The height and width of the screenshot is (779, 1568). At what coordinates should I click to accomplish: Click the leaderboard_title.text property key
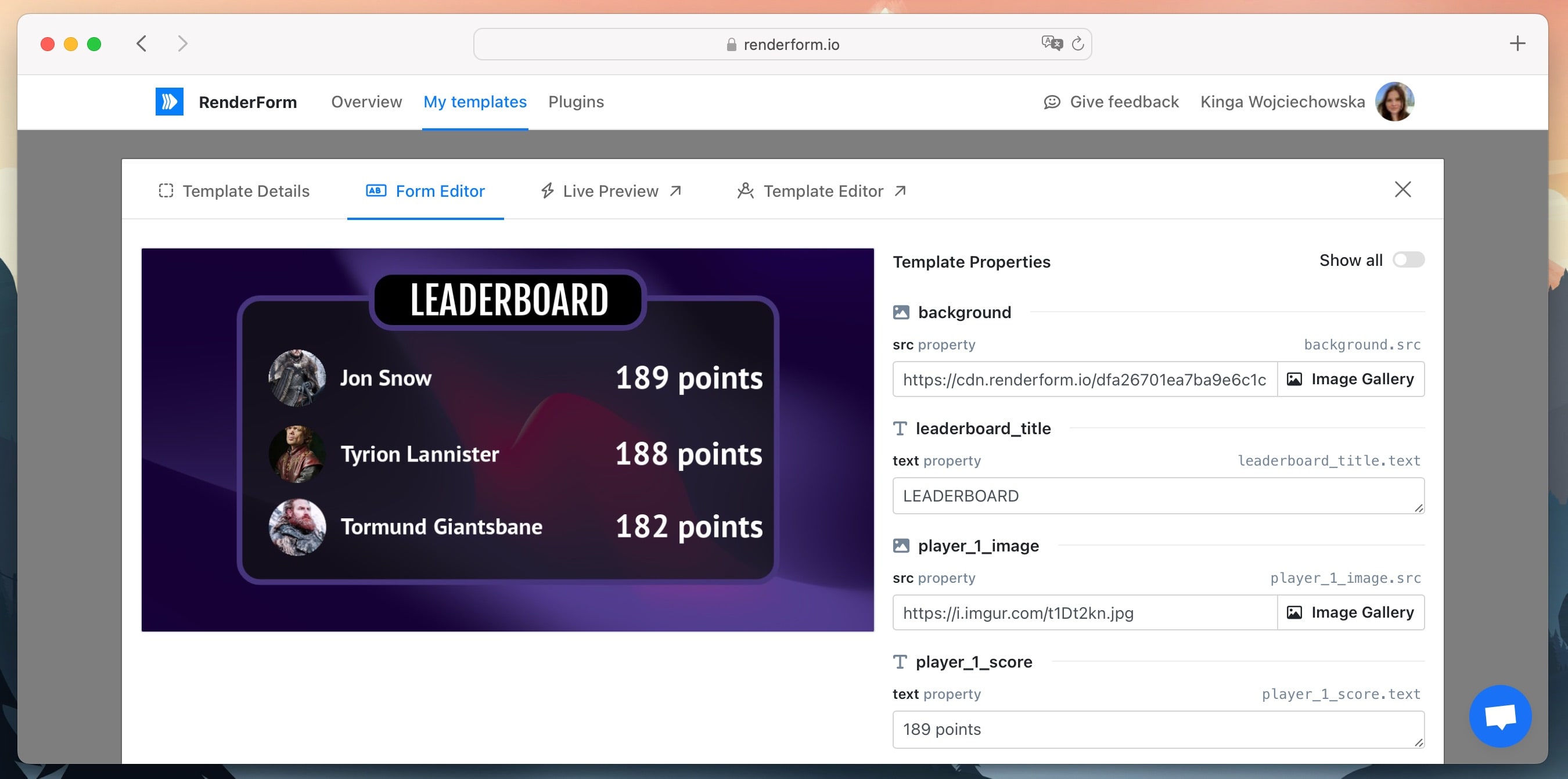coord(1329,461)
